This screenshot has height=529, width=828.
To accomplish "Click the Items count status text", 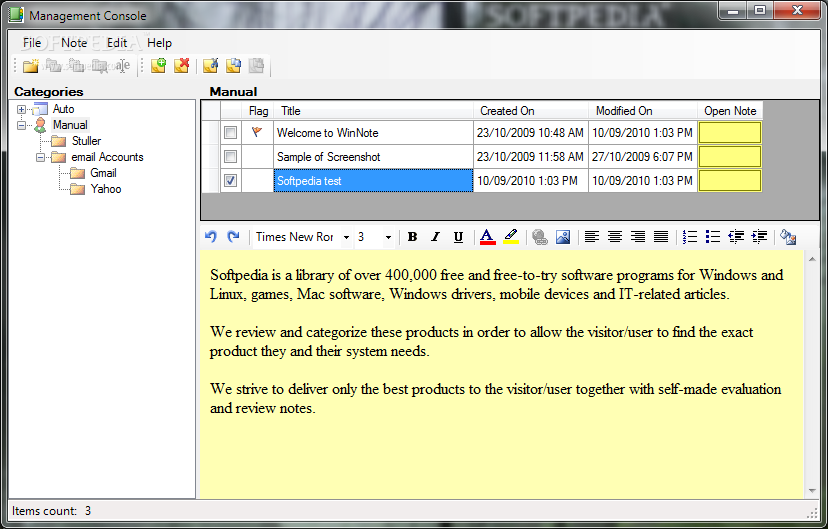I will 52,511.
